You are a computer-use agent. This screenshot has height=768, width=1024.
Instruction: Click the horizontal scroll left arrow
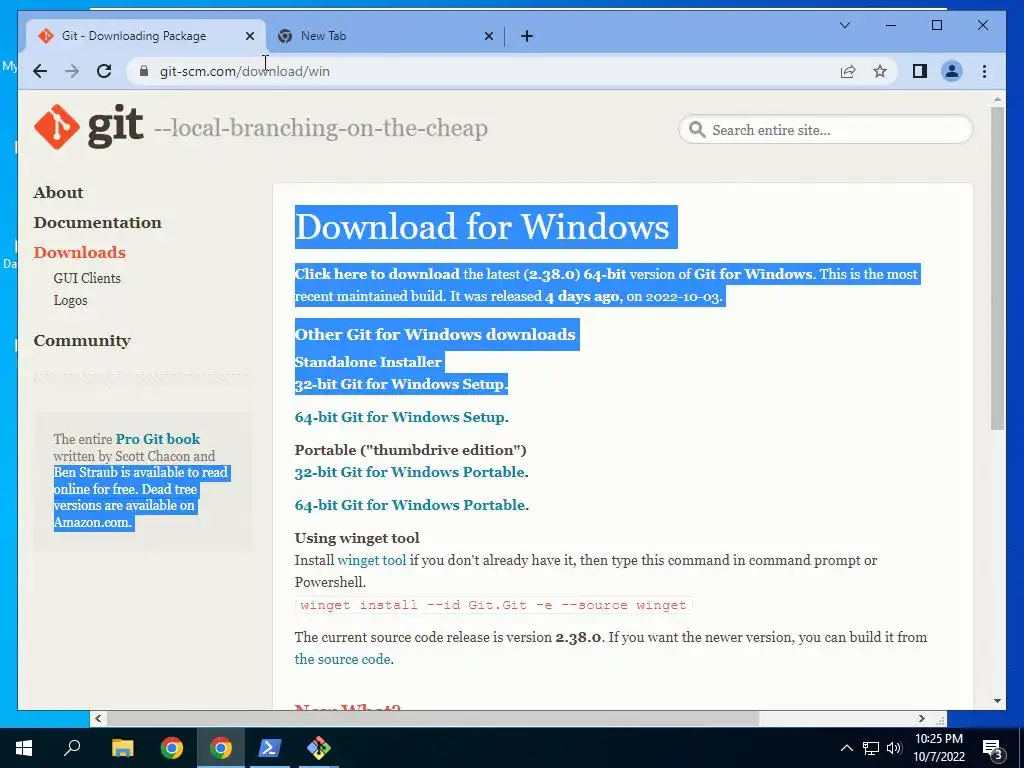98,719
